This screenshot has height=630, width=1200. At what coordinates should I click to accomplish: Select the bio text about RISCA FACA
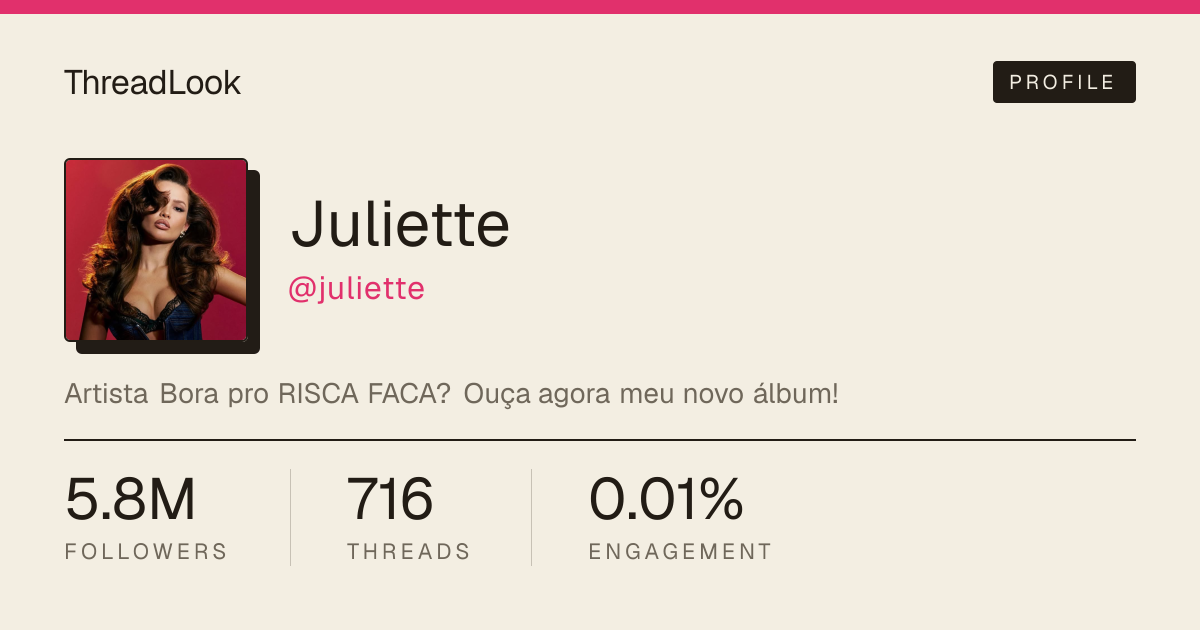coord(451,394)
